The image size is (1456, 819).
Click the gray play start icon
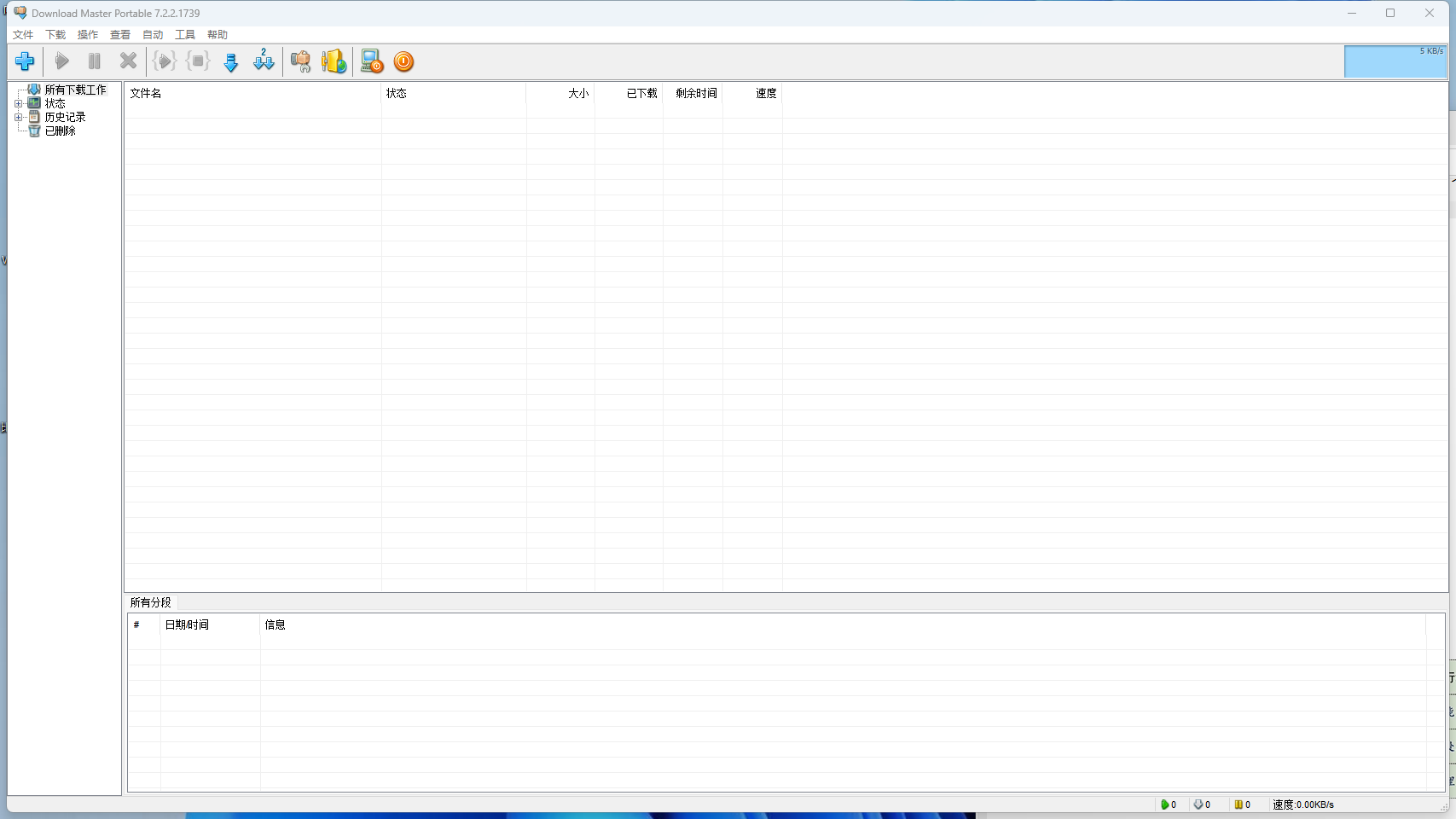tap(61, 61)
